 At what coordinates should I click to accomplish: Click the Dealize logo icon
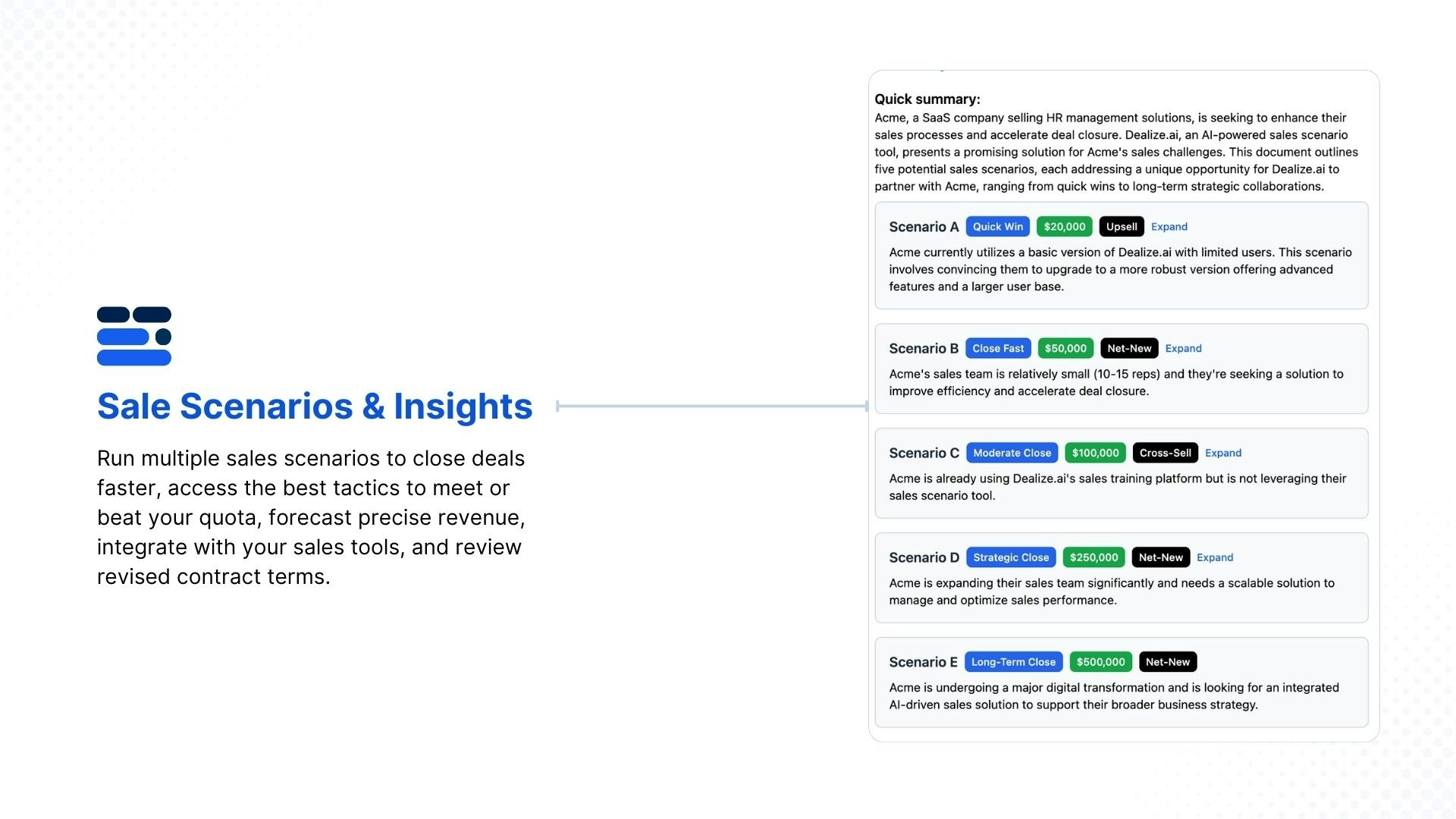(134, 336)
